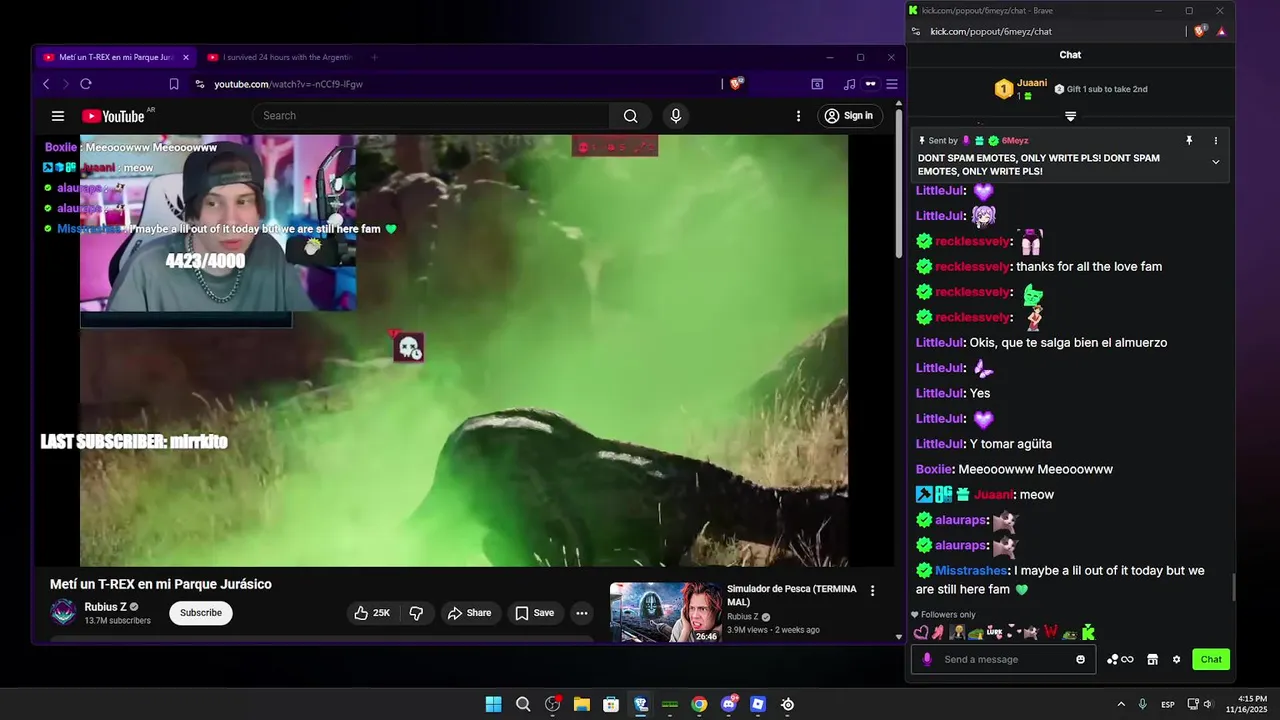1280x720 pixels.
Task: Click the video player area
Action: pos(464,350)
